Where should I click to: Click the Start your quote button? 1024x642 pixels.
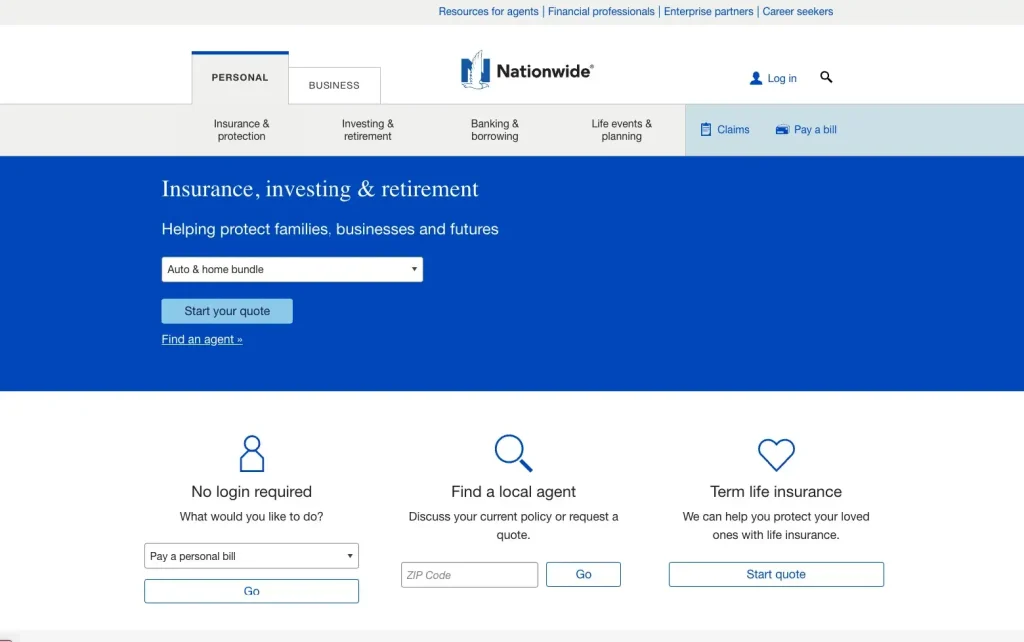(227, 311)
